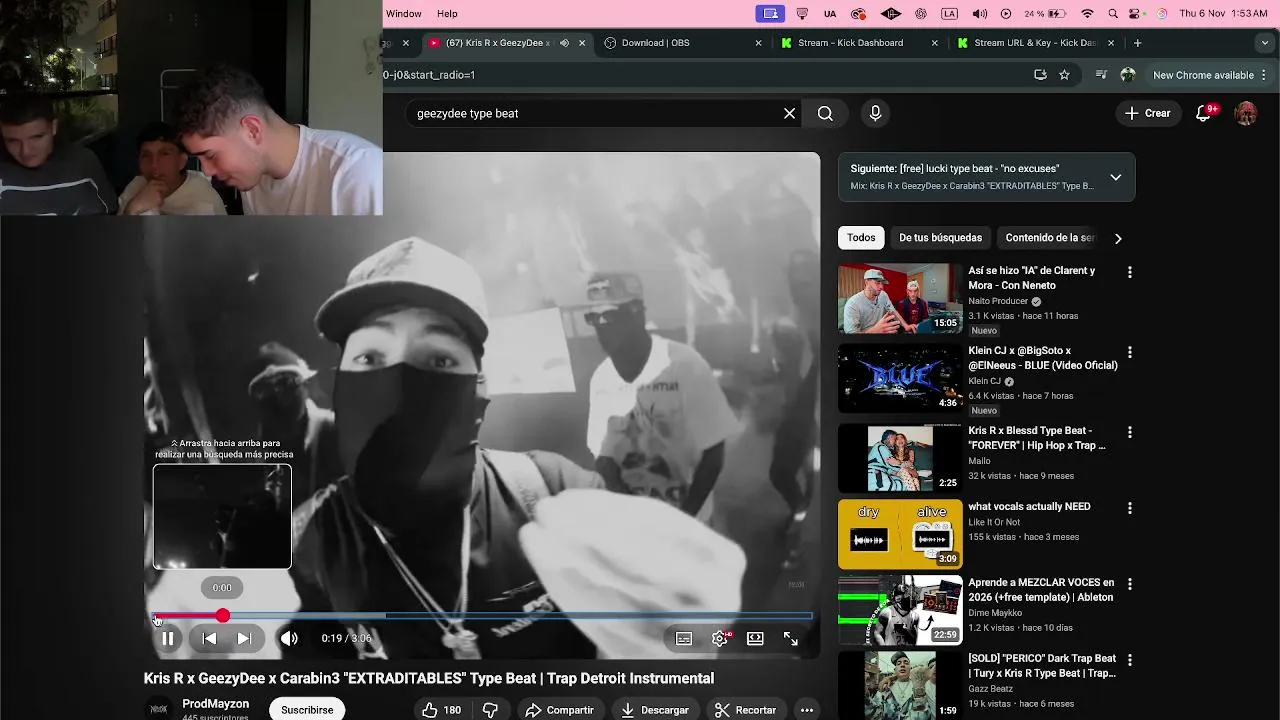
Task: Switch to Stream URL & Key Kick tab
Action: coord(1034,43)
